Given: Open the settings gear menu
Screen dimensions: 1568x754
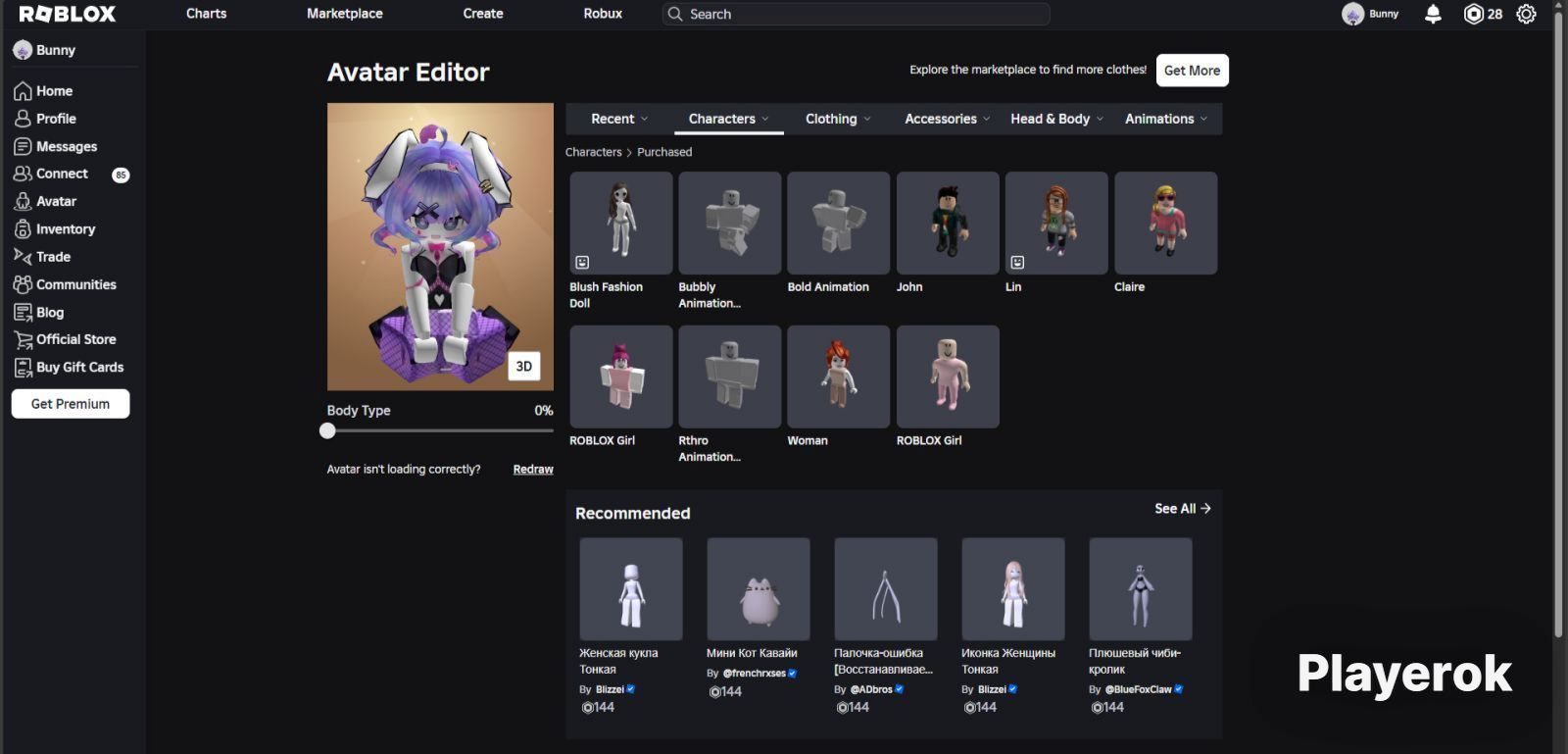Looking at the screenshot, I should (x=1526, y=14).
